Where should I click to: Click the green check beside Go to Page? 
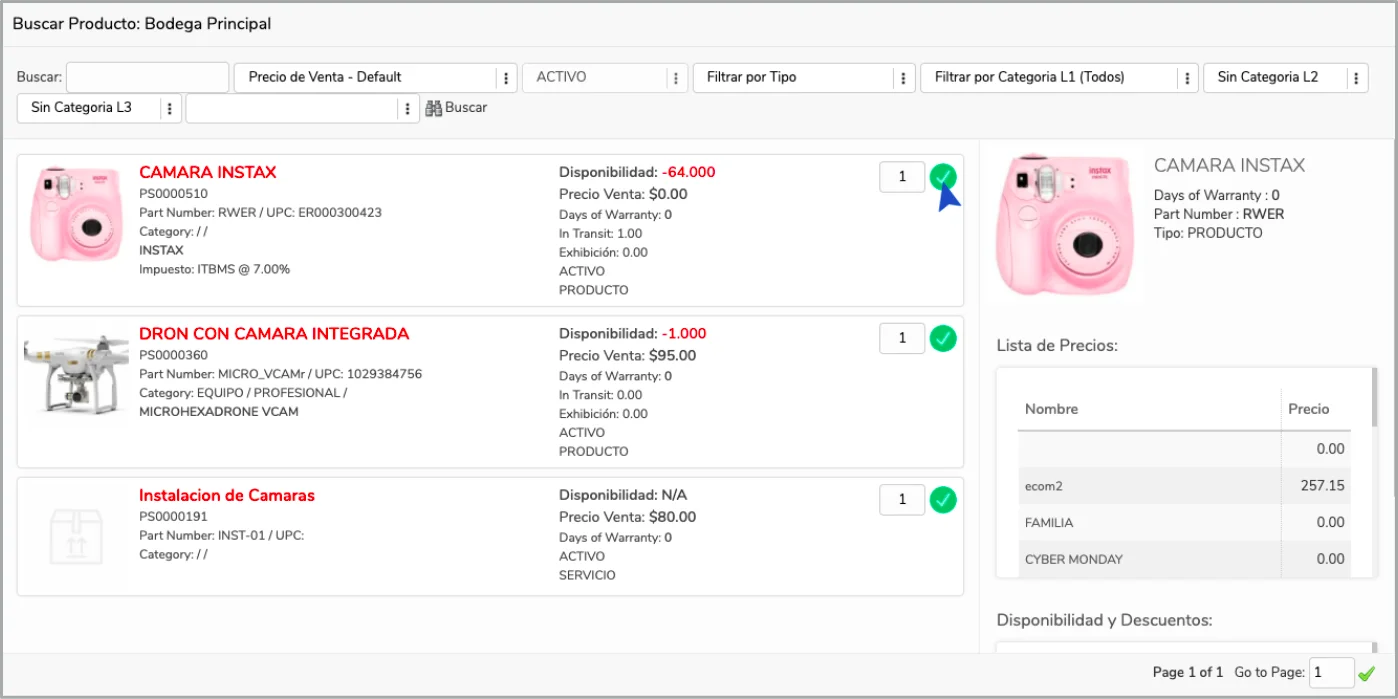click(1367, 673)
